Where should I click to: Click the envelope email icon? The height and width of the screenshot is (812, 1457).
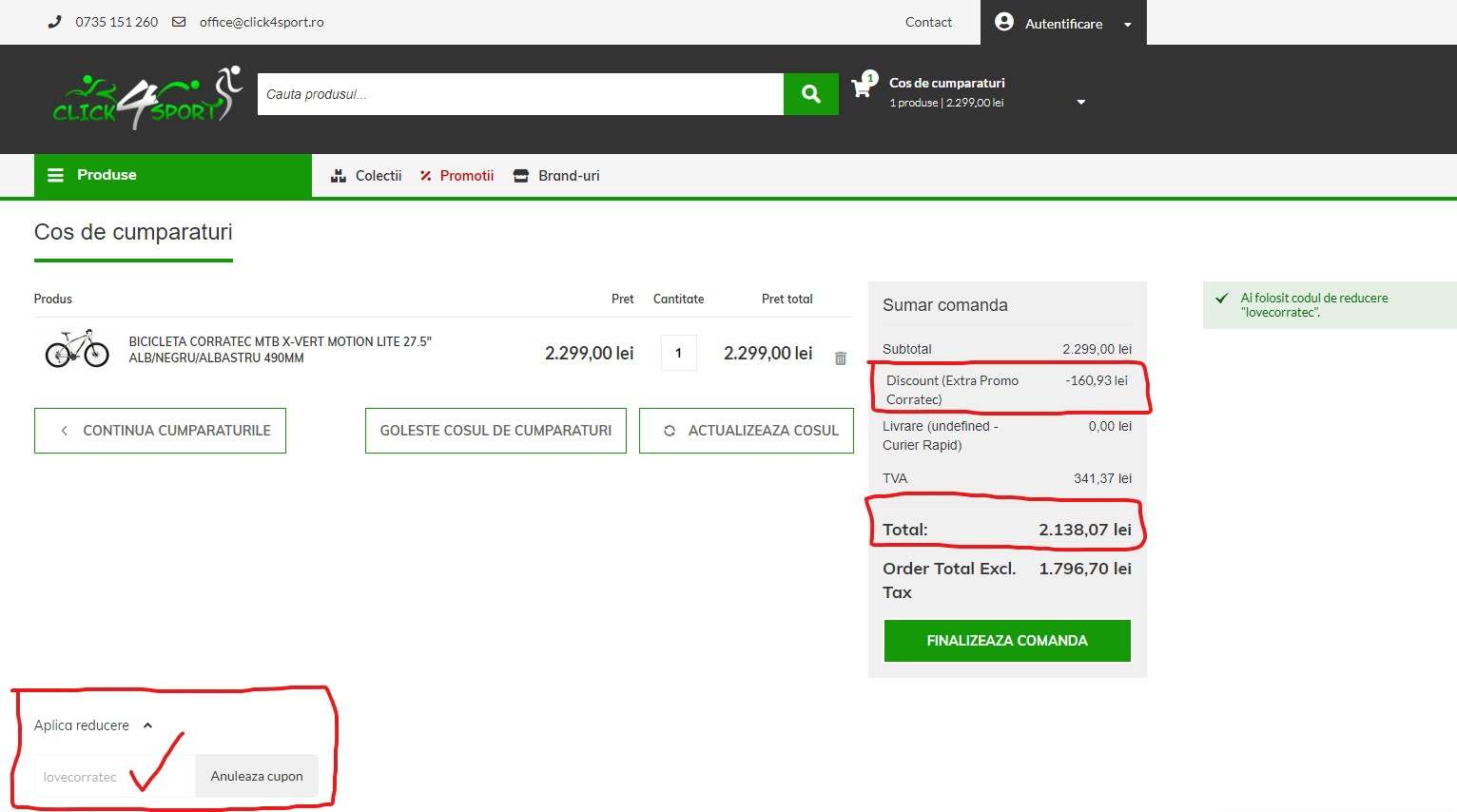click(179, 22)
